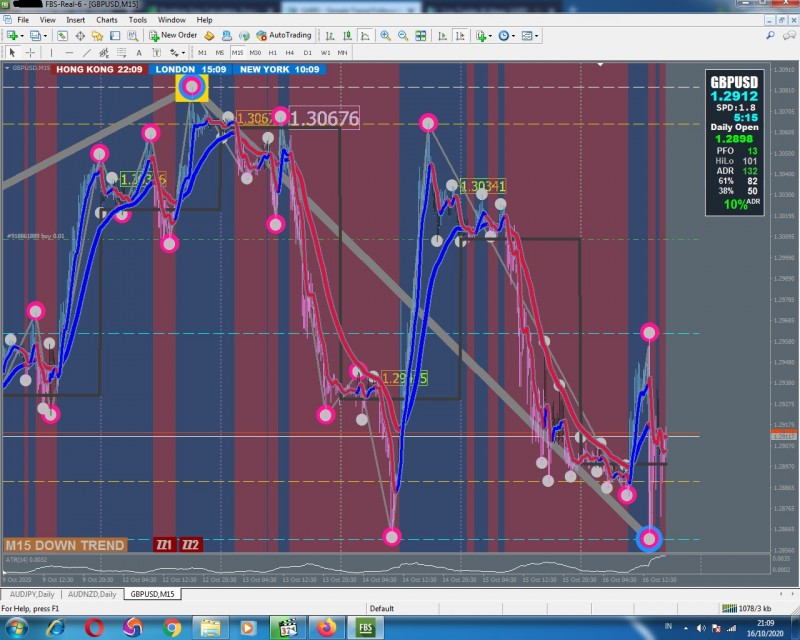Zoom out of the chart
Viewport: 800px width, 640px height.
pos(403,35)
